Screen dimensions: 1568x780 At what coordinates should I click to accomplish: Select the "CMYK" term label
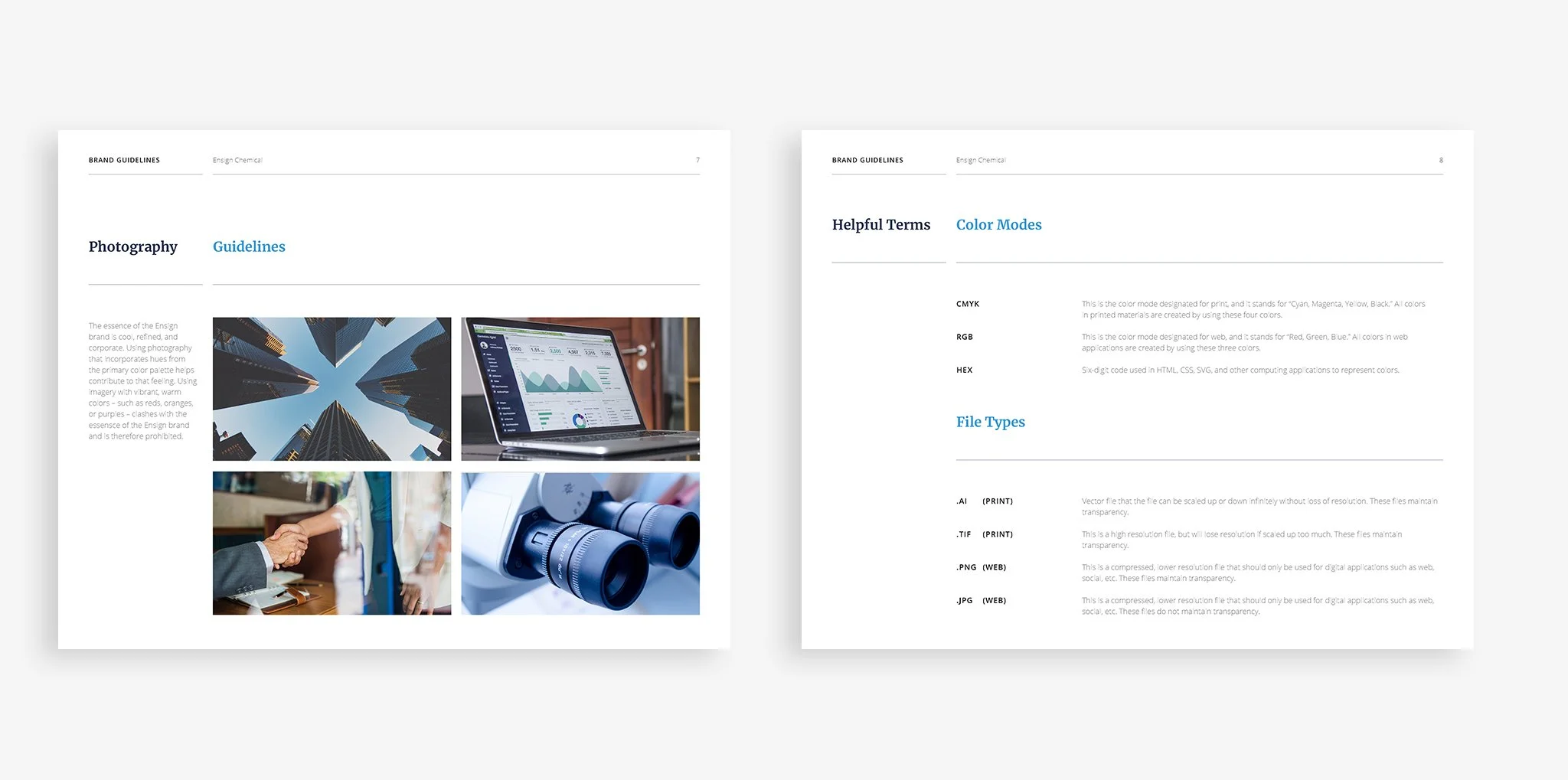click(968, 304)
